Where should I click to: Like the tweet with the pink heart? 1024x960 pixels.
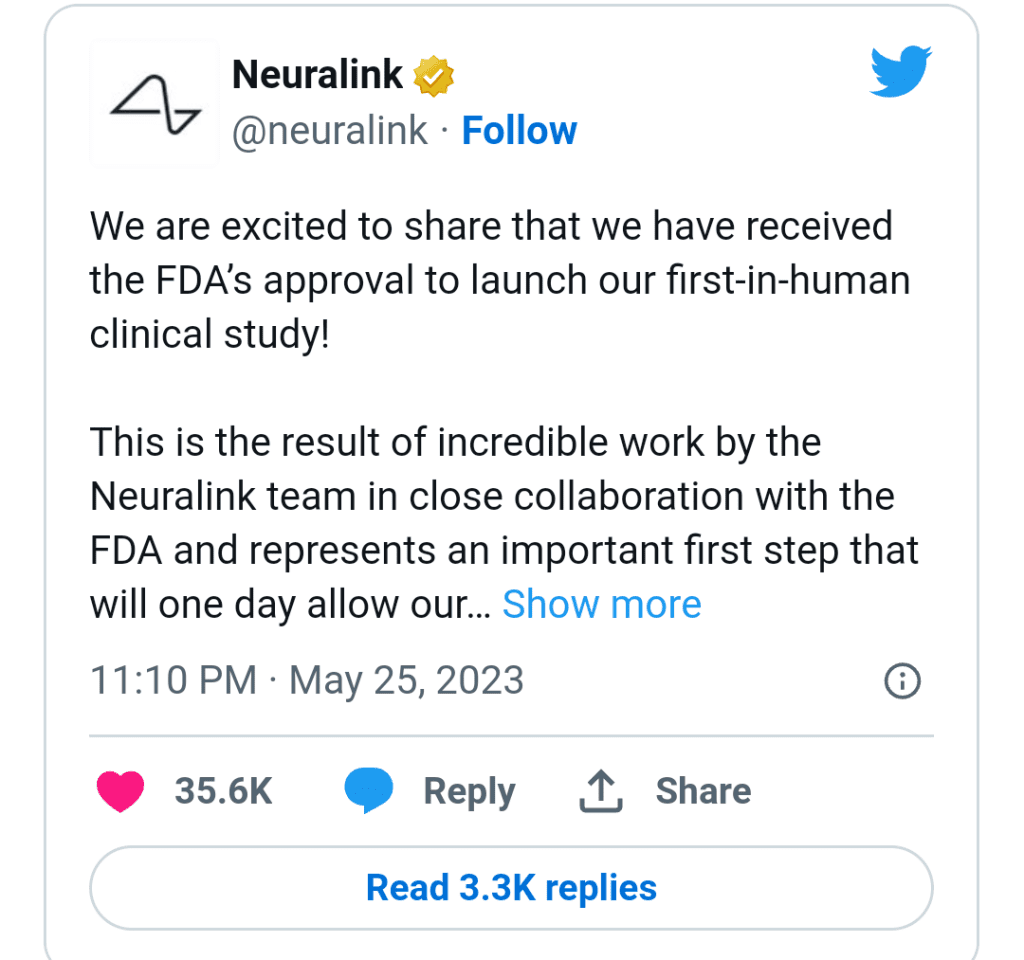[x=120, y=791]
